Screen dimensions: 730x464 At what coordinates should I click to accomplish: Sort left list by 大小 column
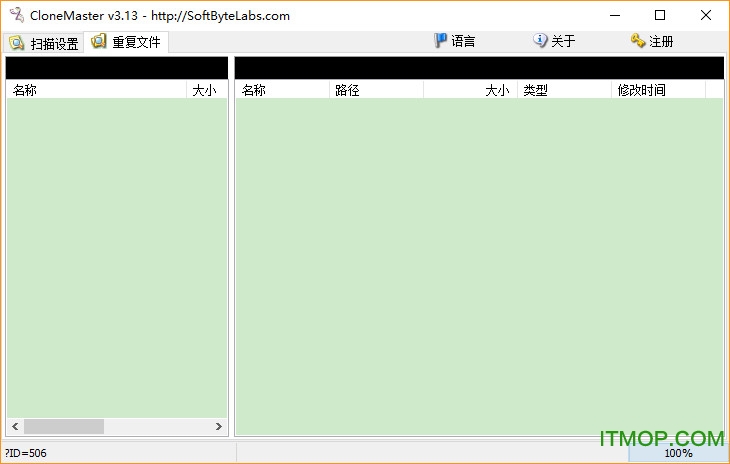[x=207, y=90]
